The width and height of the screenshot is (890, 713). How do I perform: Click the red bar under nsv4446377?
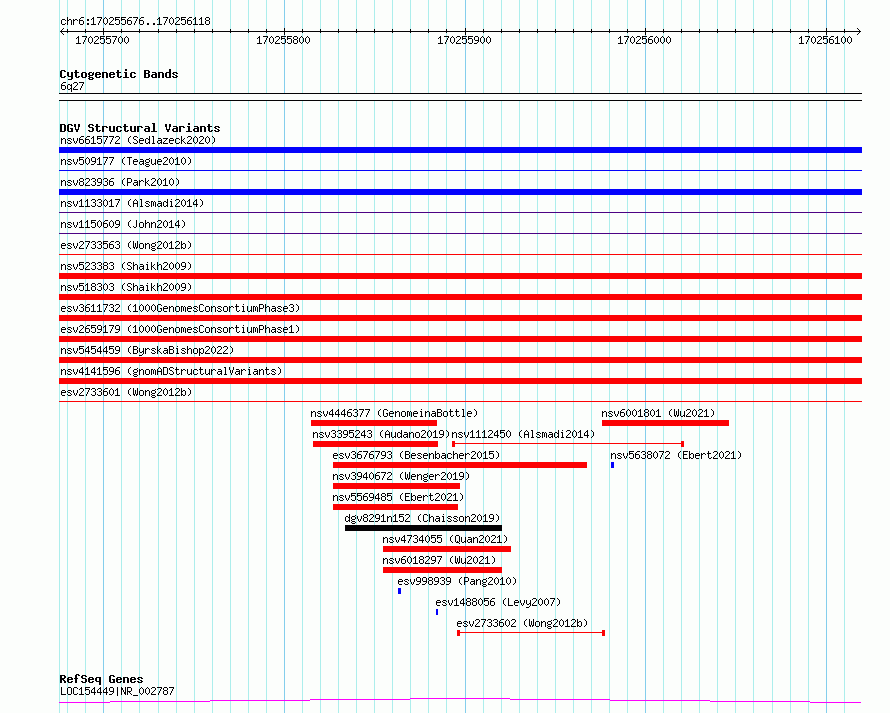click(x=373, y=423)
